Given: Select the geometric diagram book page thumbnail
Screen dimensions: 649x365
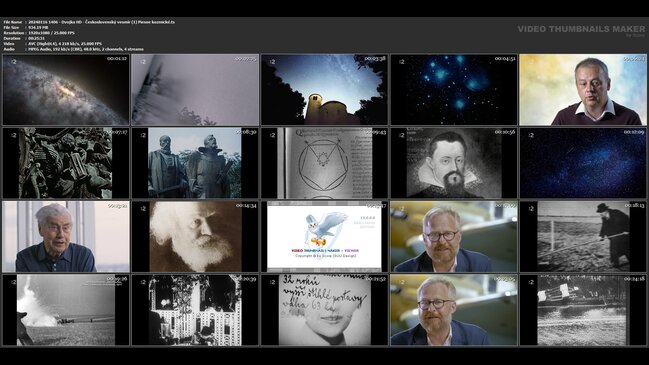Looking at the screenshot, I should pyautogui.click(x=324, y=163).
